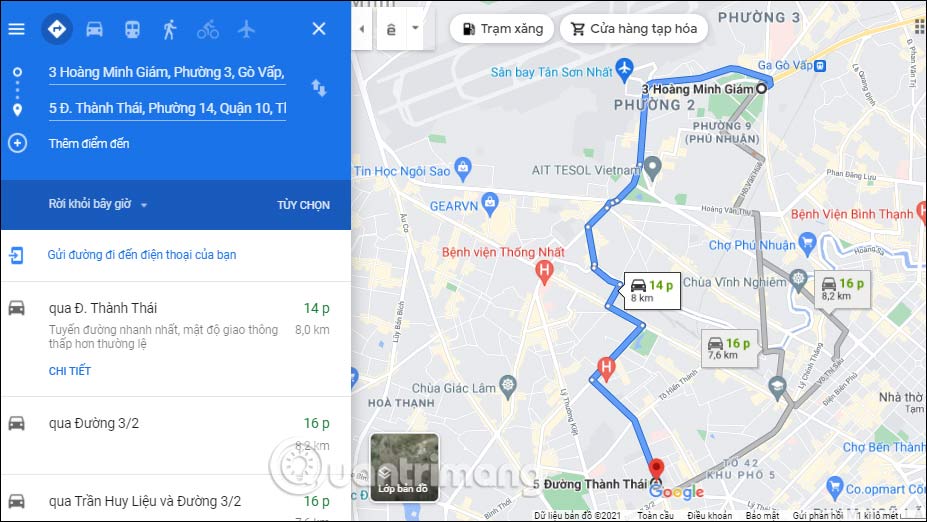Open CHI TIẾT for fastest route
Screen dimensions: 927x522
pos(70,371)
